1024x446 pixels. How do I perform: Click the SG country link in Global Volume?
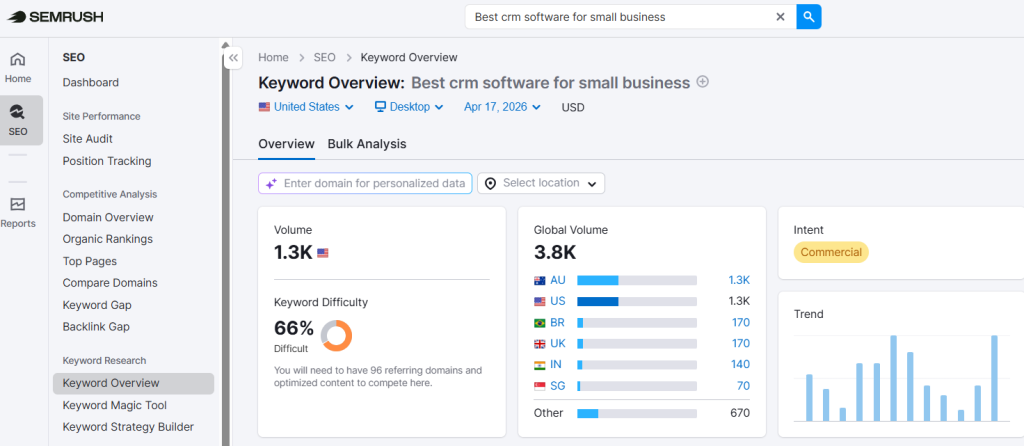558,386
